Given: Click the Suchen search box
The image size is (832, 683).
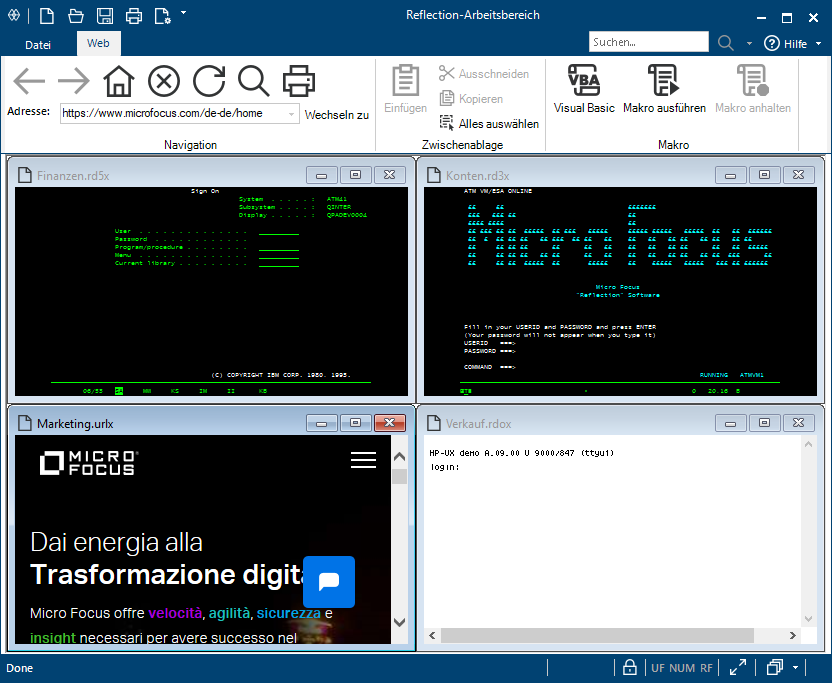Looking at the screenshot, I should pyautogui.click(x=648, y=42).
